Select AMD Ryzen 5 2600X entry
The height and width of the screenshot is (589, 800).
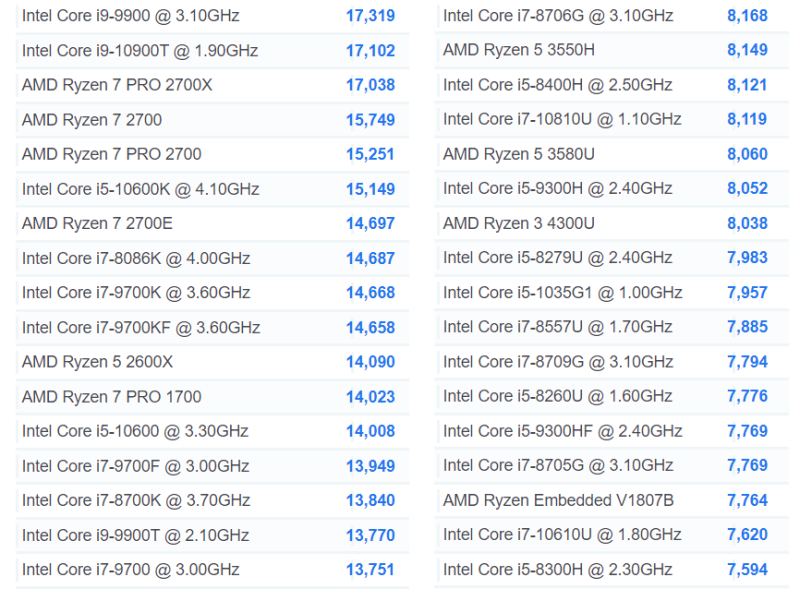tap(97, 362)
